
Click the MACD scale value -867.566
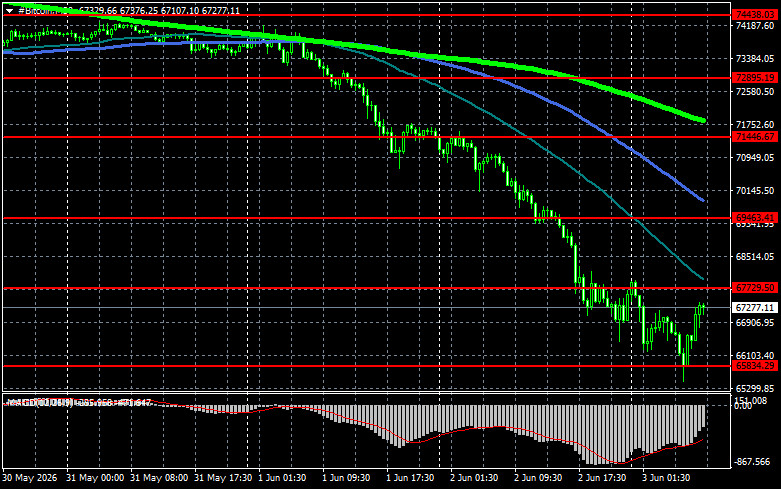click(753, 462)
